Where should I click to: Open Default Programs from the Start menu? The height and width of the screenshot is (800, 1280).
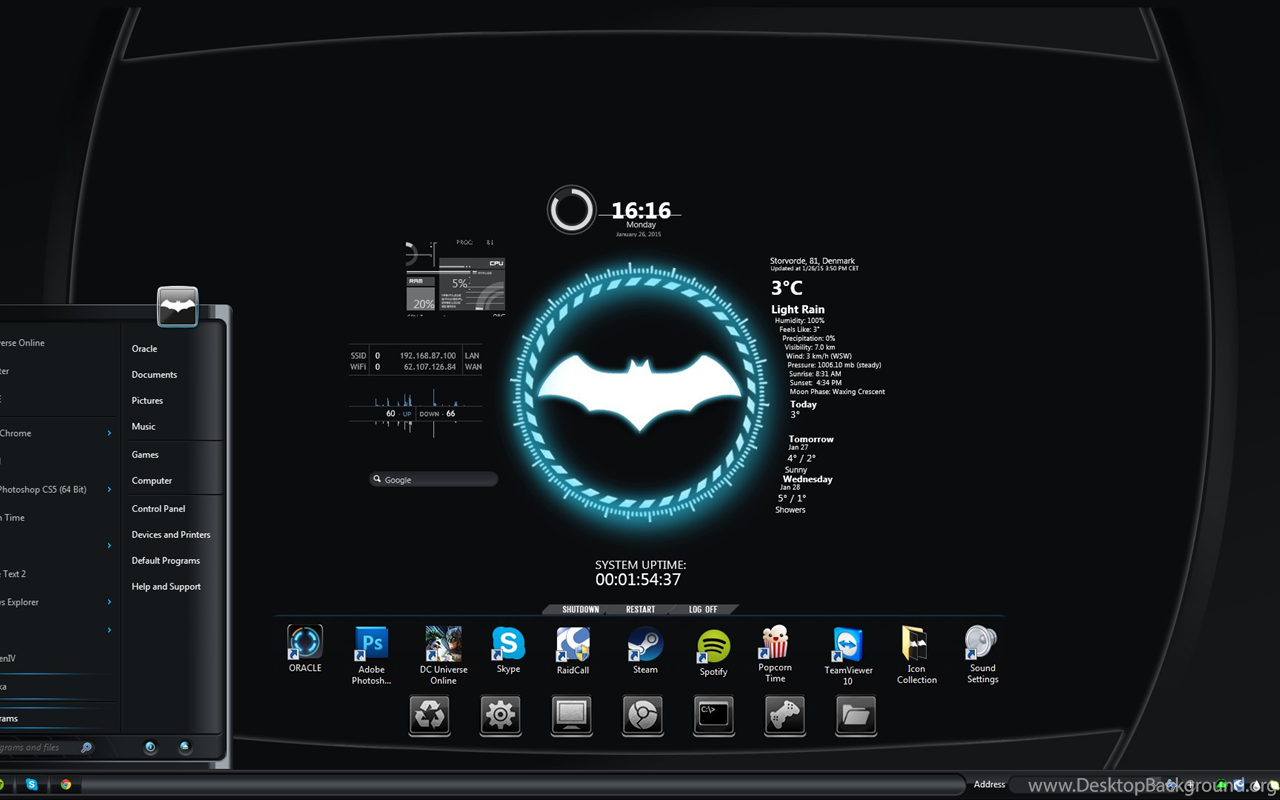[x=166, y=561]
